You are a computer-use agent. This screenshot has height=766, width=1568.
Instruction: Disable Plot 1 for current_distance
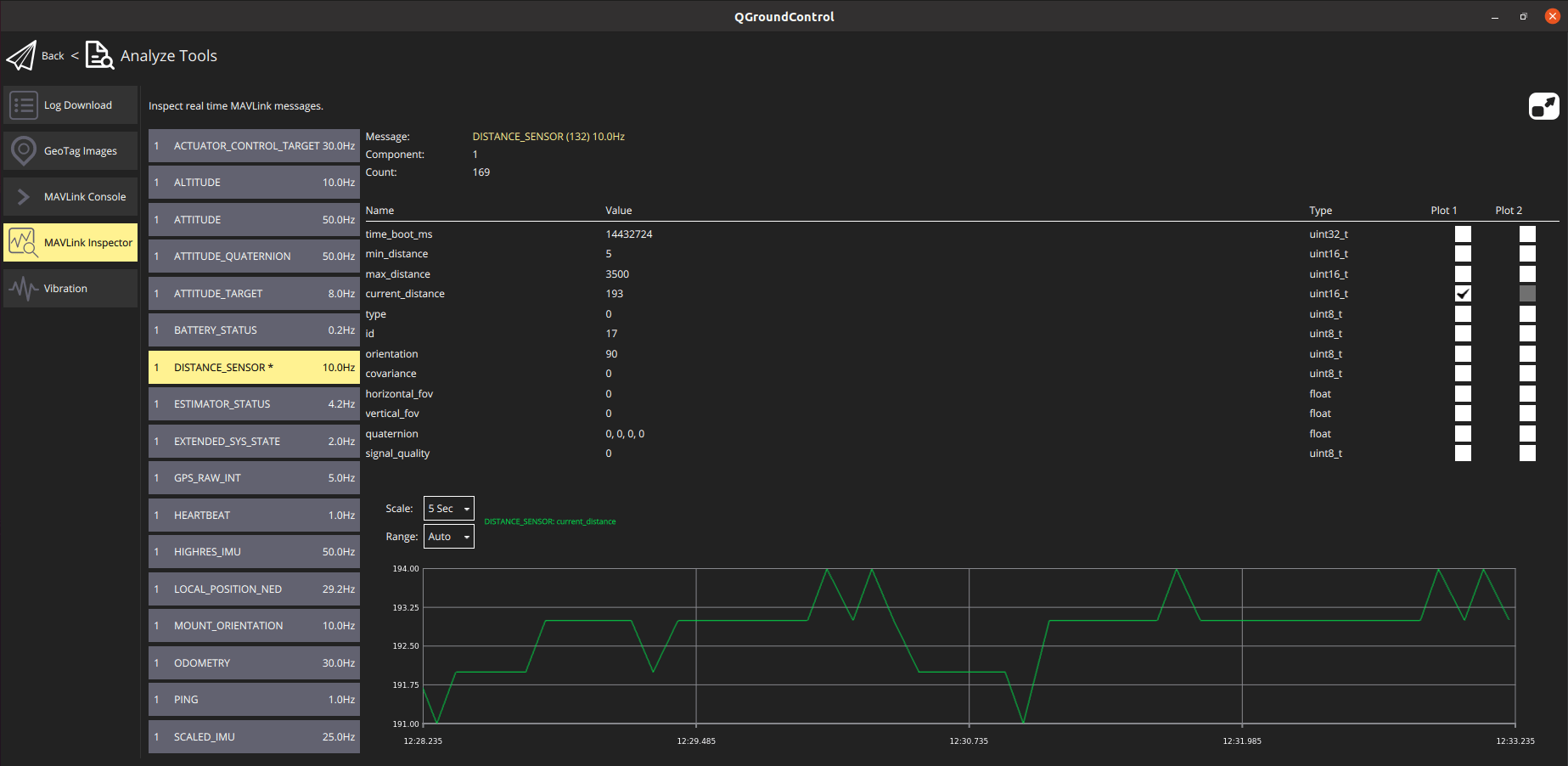pyautogui.click(x=1462, y=293)
